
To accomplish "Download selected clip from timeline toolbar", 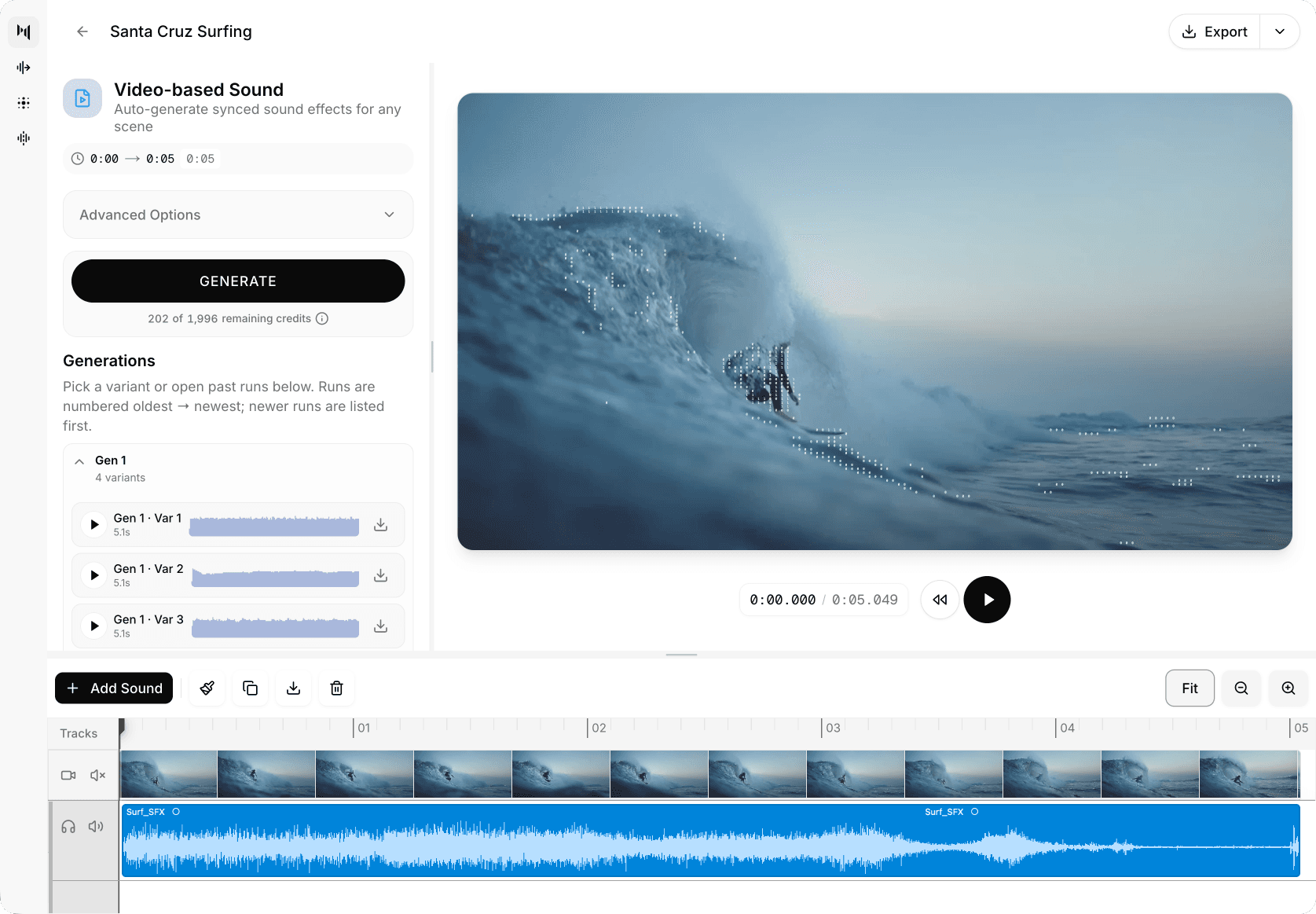I will pos(294,688).
